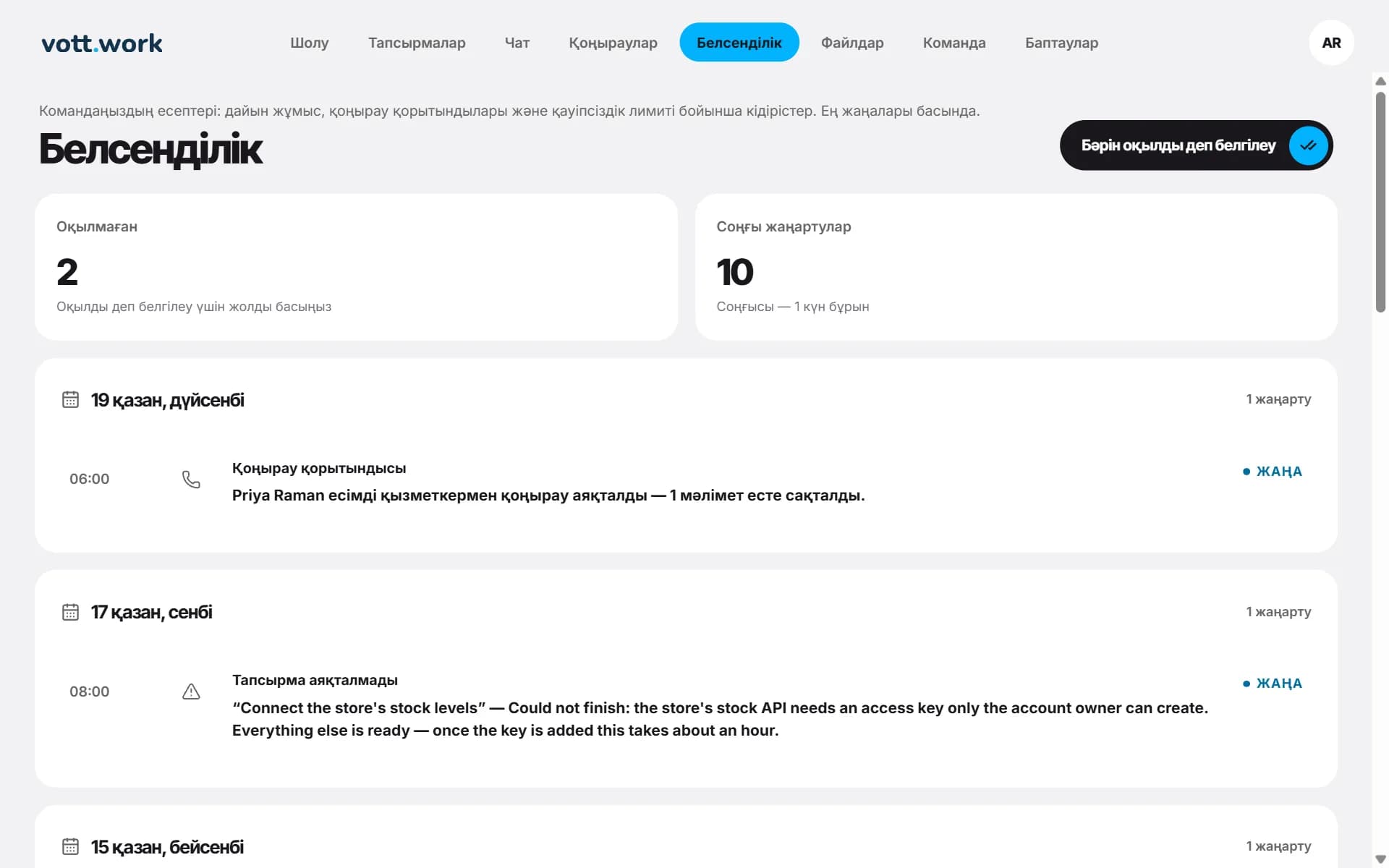Select the active Белсенділік tab
1389x868 pixels.
pyautogui.click(x=739, y=43)
